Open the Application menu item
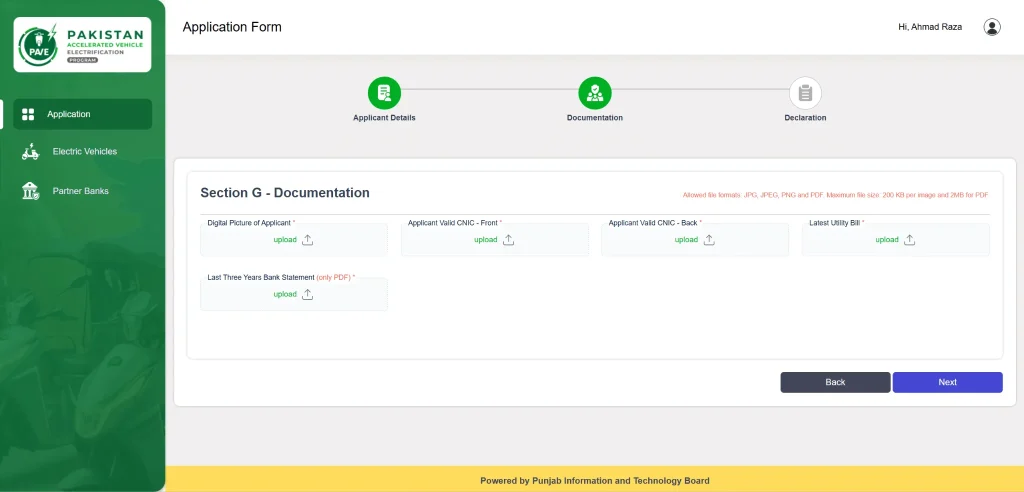Image resolution: width=1024 pixels, height=492 pixels. coord(82,114)
